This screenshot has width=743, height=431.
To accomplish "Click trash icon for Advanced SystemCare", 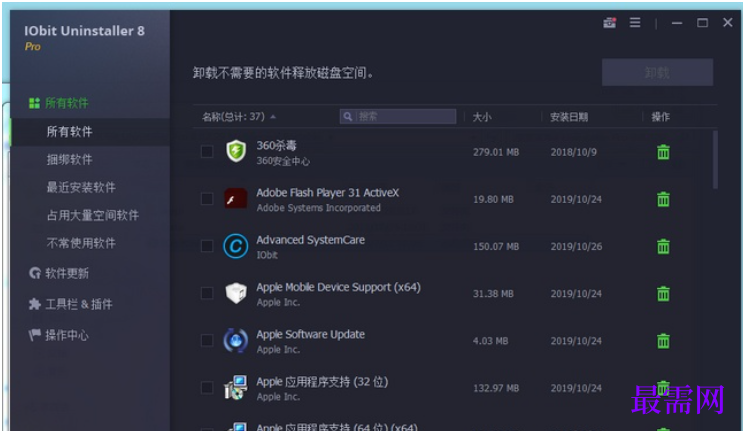I will tap(663, 246).
